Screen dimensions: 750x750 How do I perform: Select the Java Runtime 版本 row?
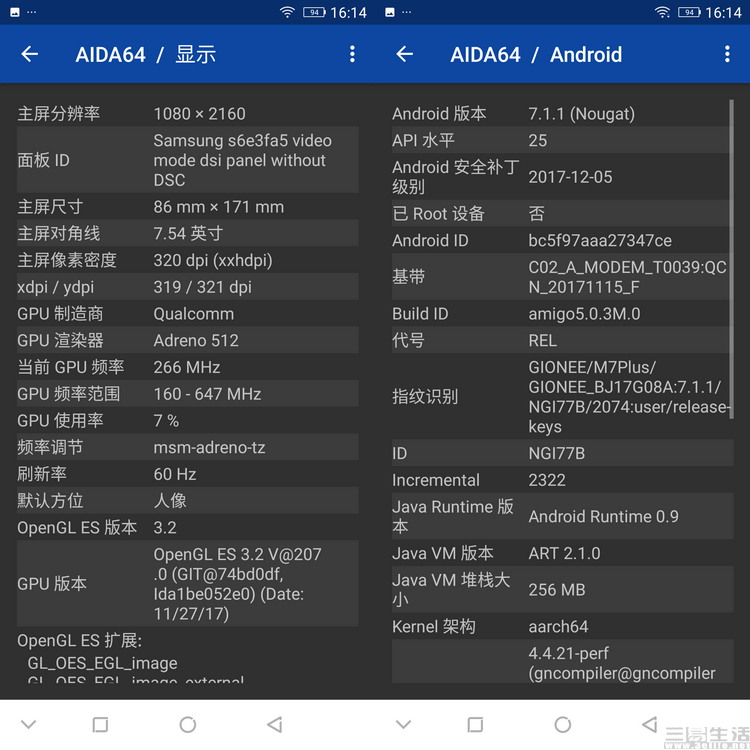click(x=562, y=516)
